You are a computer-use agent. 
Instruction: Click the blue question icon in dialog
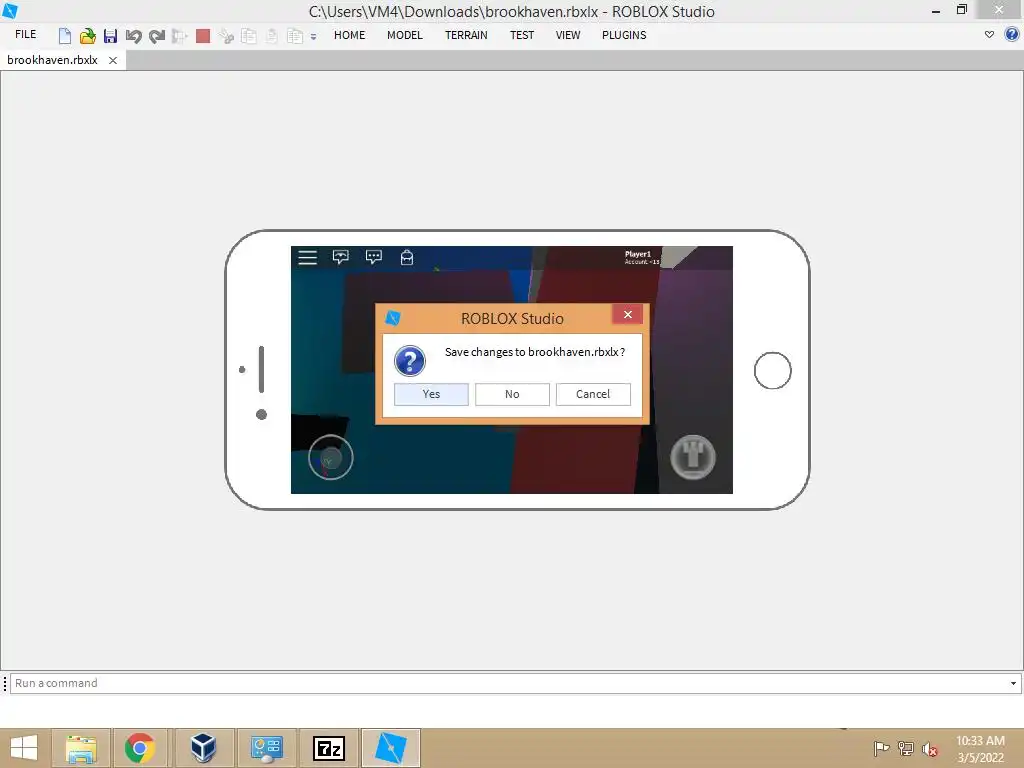pyautogui.click(x=410, y=360)
